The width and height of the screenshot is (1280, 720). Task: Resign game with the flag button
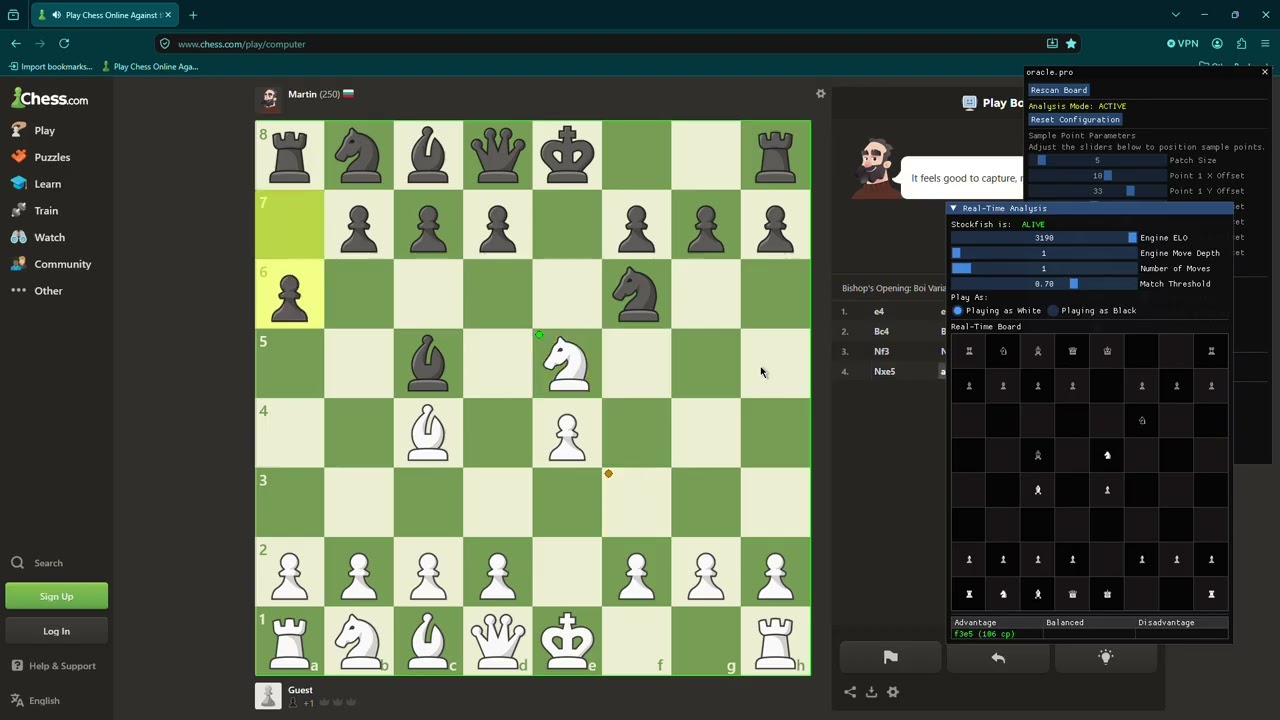pyautogui.click(x=890, y=657)
